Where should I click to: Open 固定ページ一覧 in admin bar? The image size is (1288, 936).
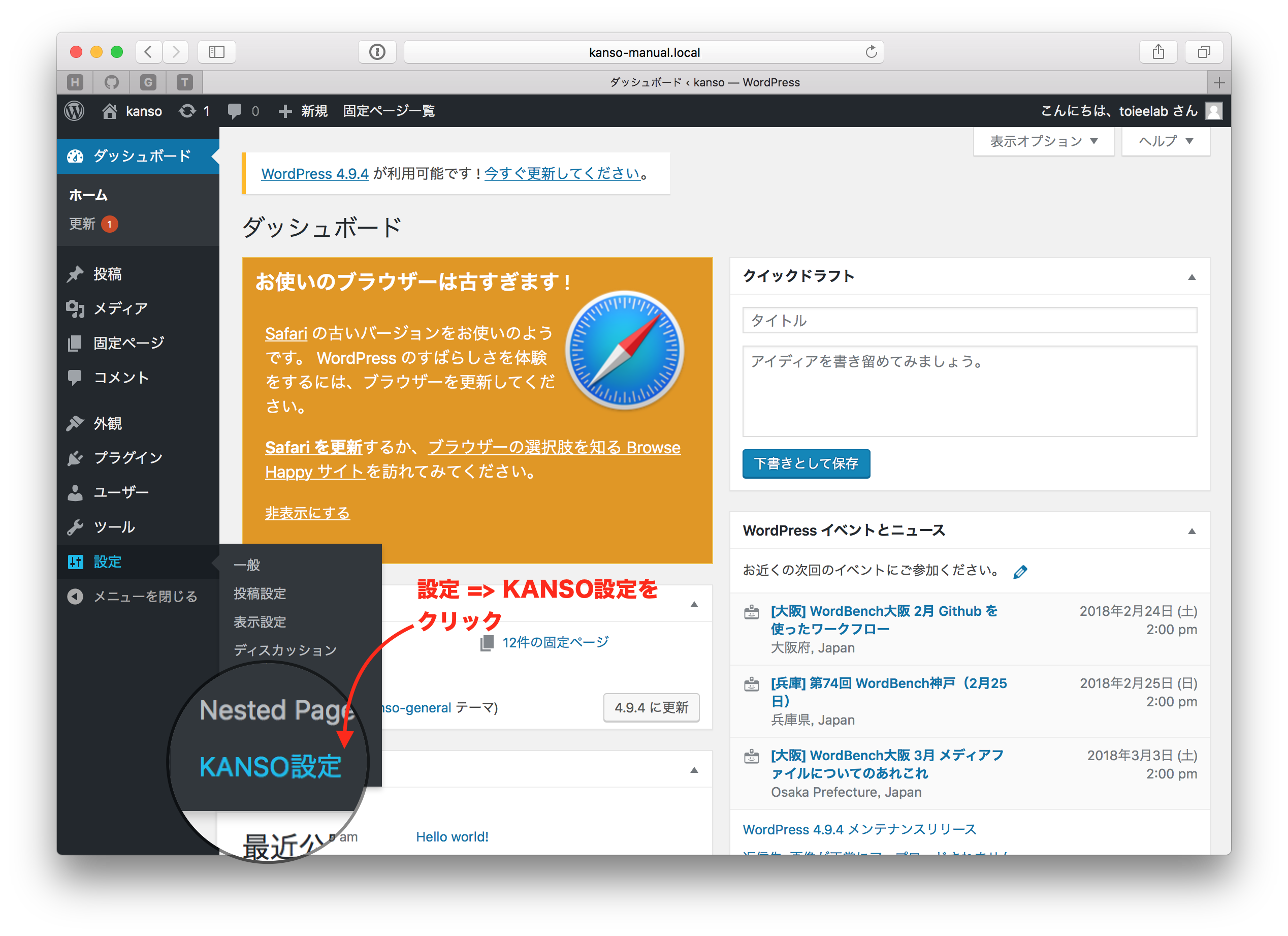tap(389, 111)
